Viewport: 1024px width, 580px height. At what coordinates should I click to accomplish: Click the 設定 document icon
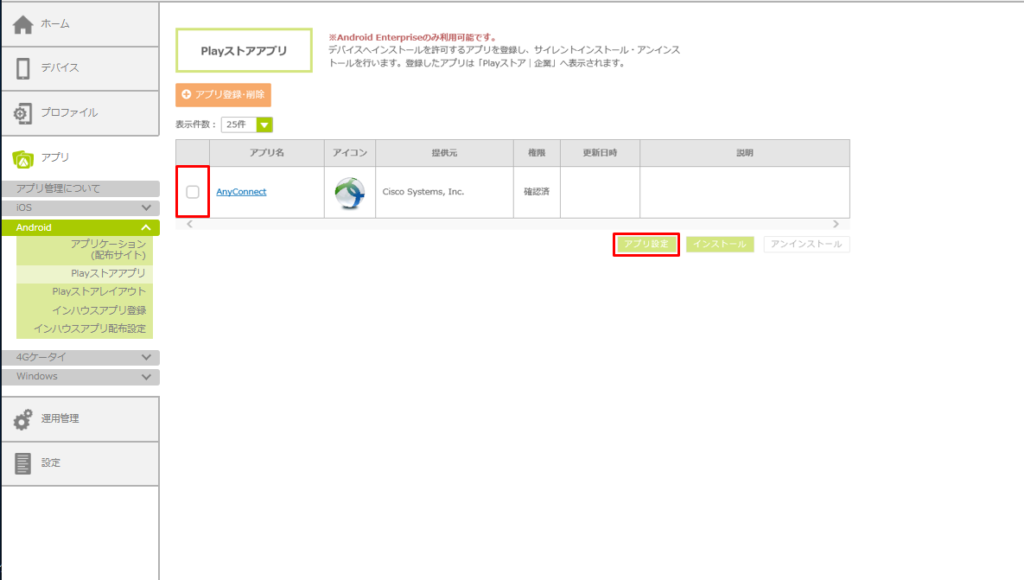point(24,463)
